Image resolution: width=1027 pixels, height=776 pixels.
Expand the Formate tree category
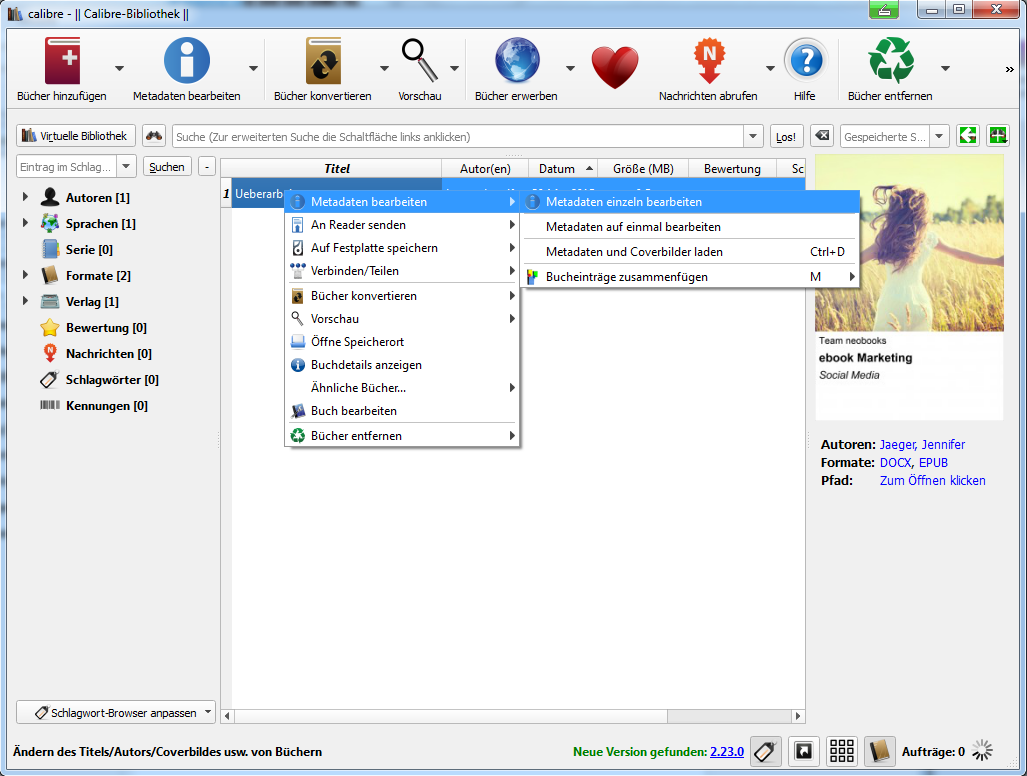(25, 275)
